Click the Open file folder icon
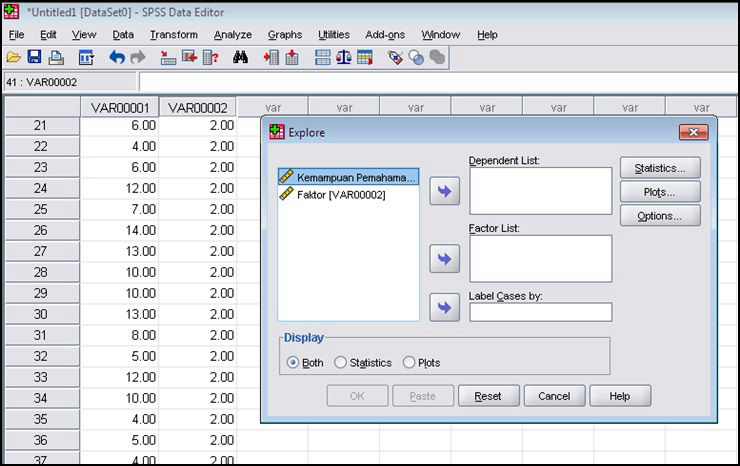 pyautogui.click(x=13, y=58)
